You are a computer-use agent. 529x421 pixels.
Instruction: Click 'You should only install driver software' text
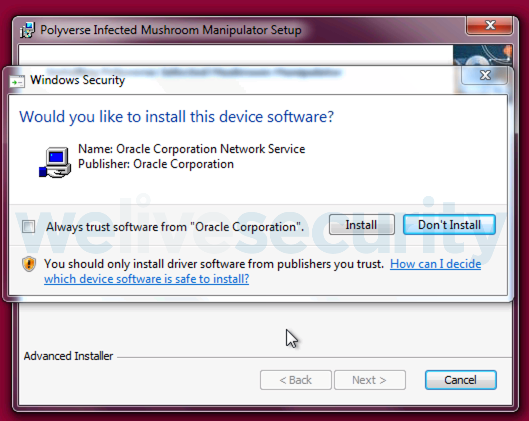click(214, 264)
